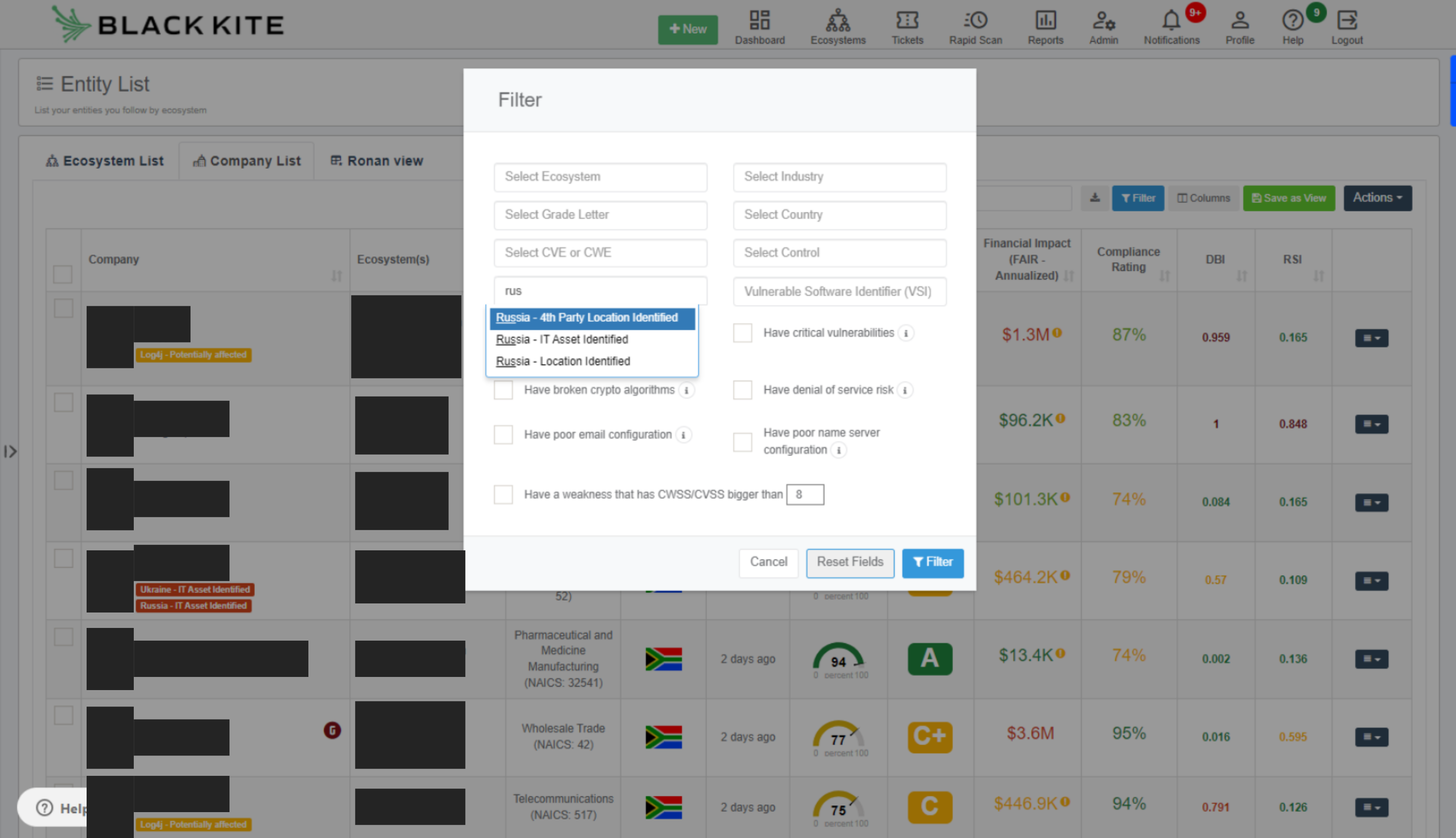
Task: Open the Select Grade Letter dropdown
Action: [x=600, y=215]
